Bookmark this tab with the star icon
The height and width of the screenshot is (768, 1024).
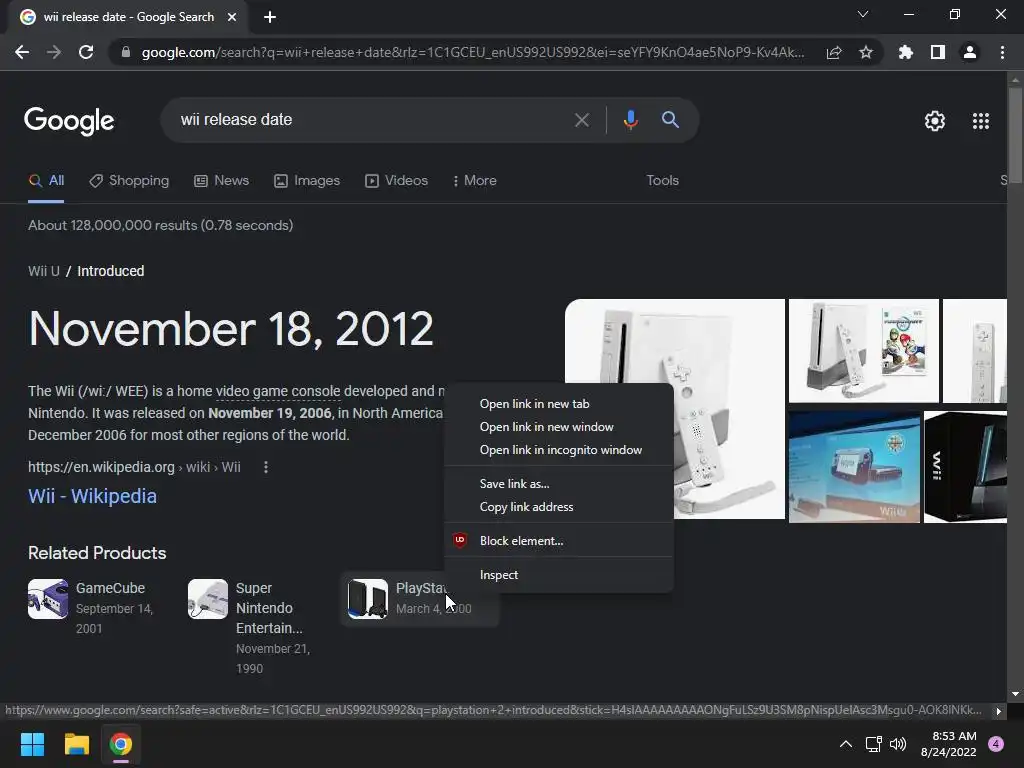pos(866,52)
